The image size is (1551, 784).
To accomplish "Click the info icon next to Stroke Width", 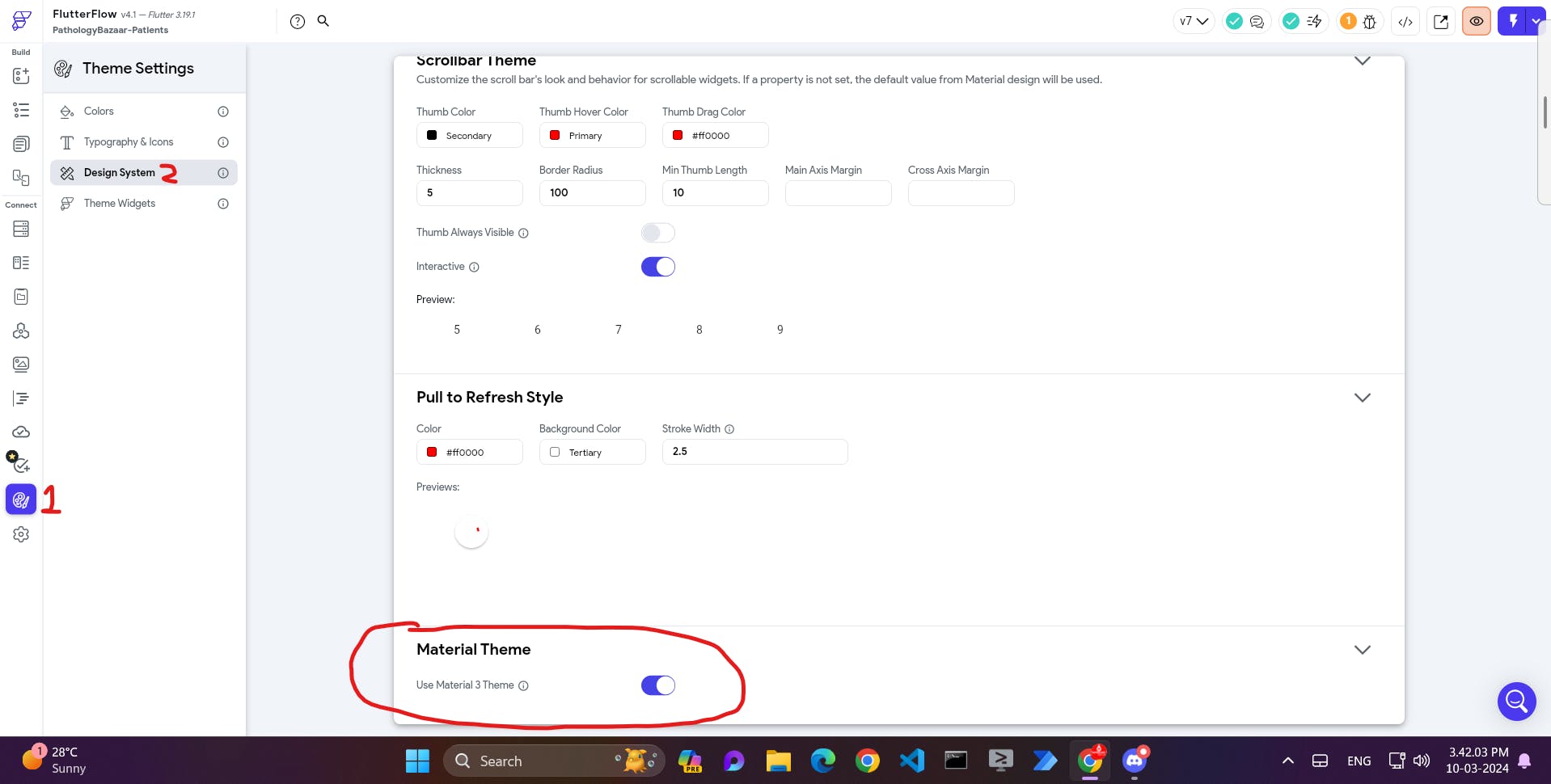I will click(x=729, y=429).
